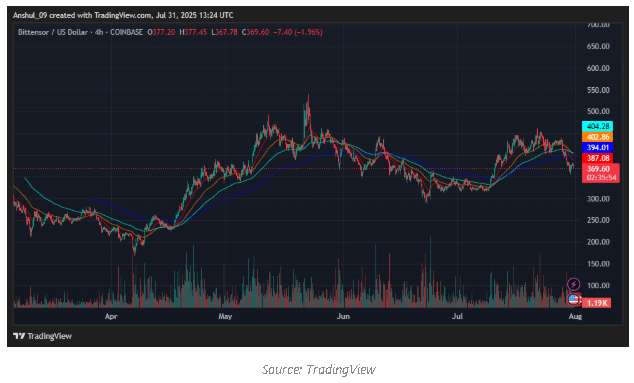Click the Aug label on time axis
This screenshot has height=383, width=634.
[x=575, y=316]
